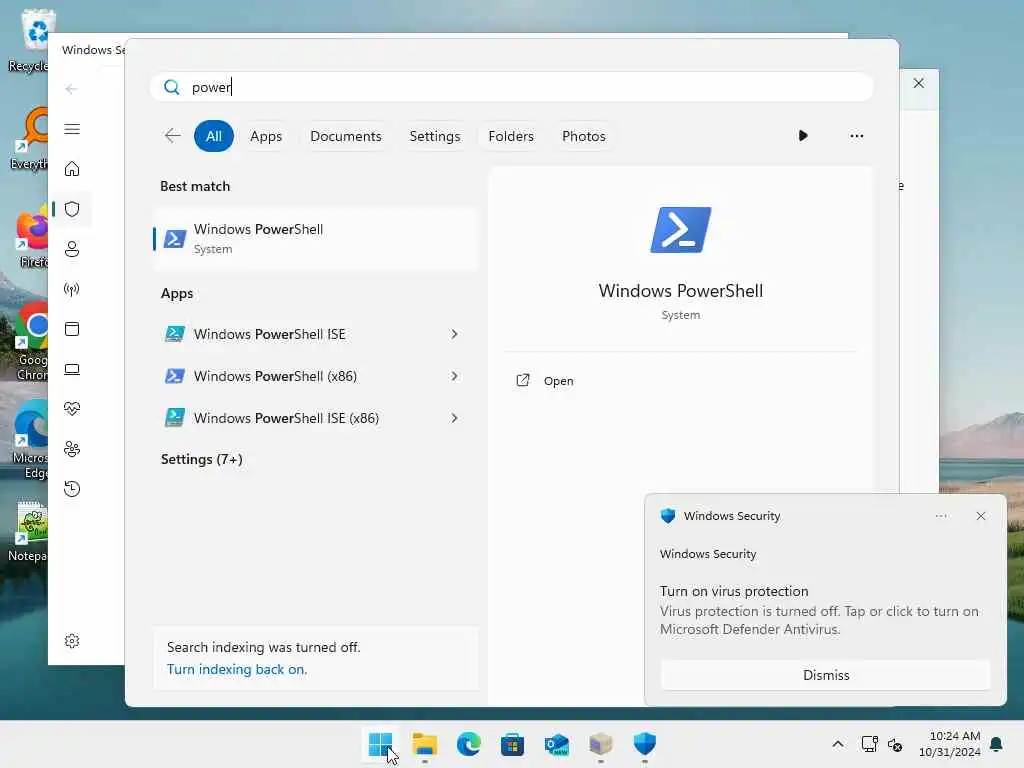Open search options three-dots menu
This screenshot has width=1024, height=768.
pos(857,136)
